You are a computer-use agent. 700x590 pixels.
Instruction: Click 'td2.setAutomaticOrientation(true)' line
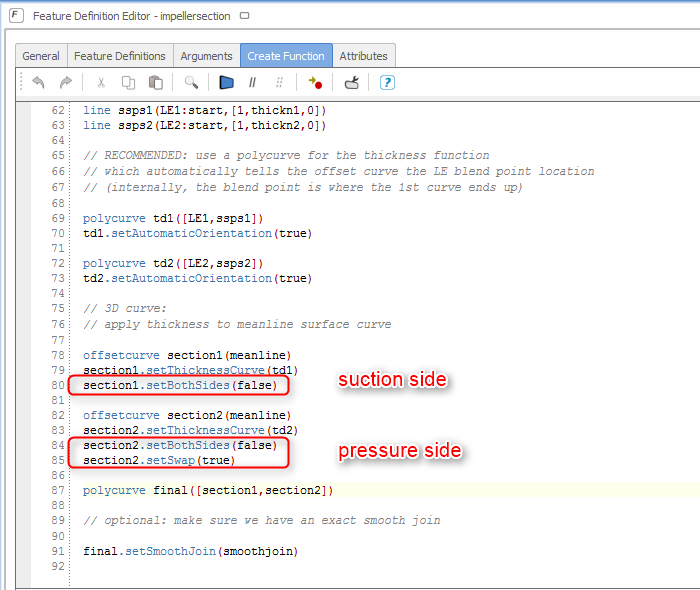(x=197, y=278)
